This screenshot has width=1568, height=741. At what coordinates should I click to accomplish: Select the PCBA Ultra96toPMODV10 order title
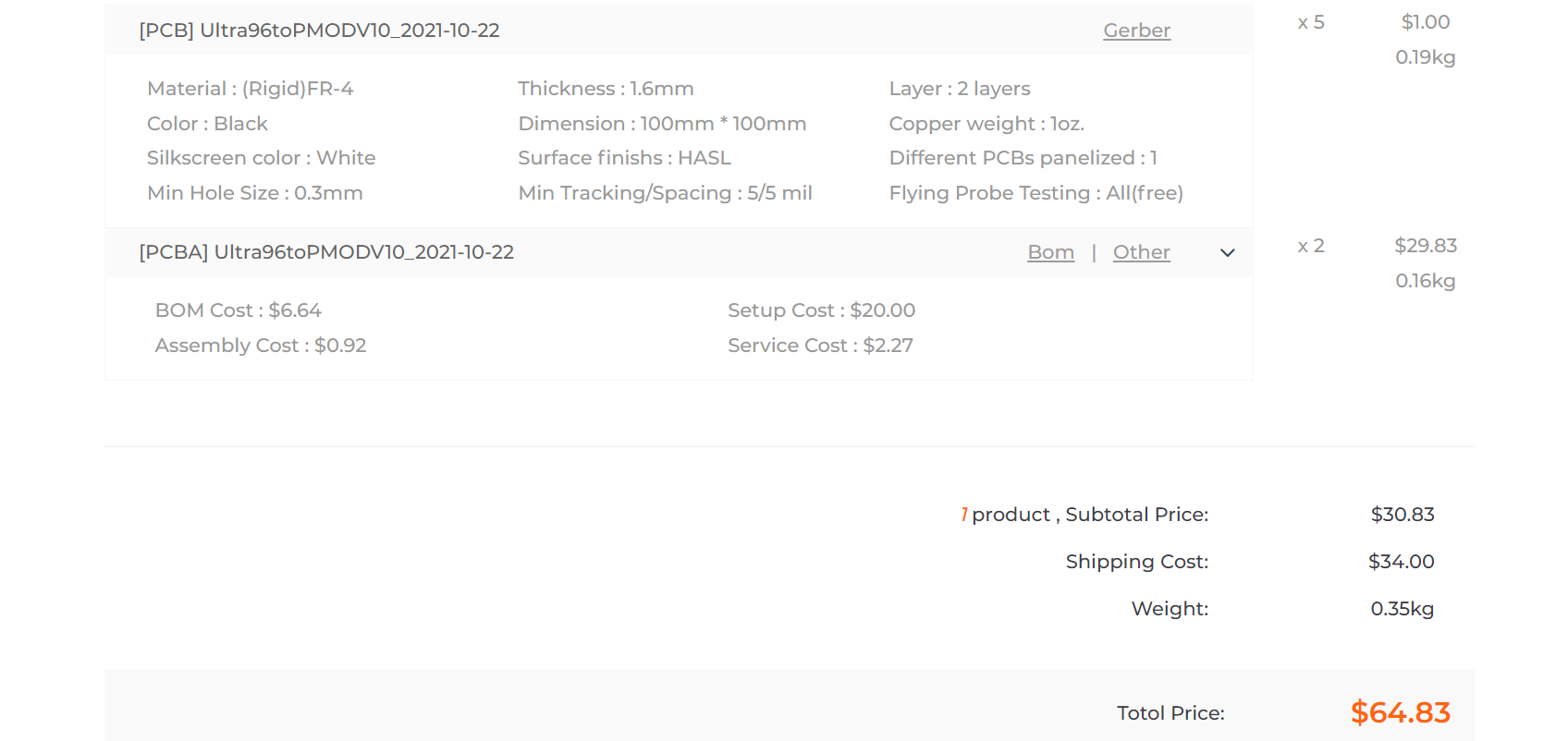click(x=326, y=252)
